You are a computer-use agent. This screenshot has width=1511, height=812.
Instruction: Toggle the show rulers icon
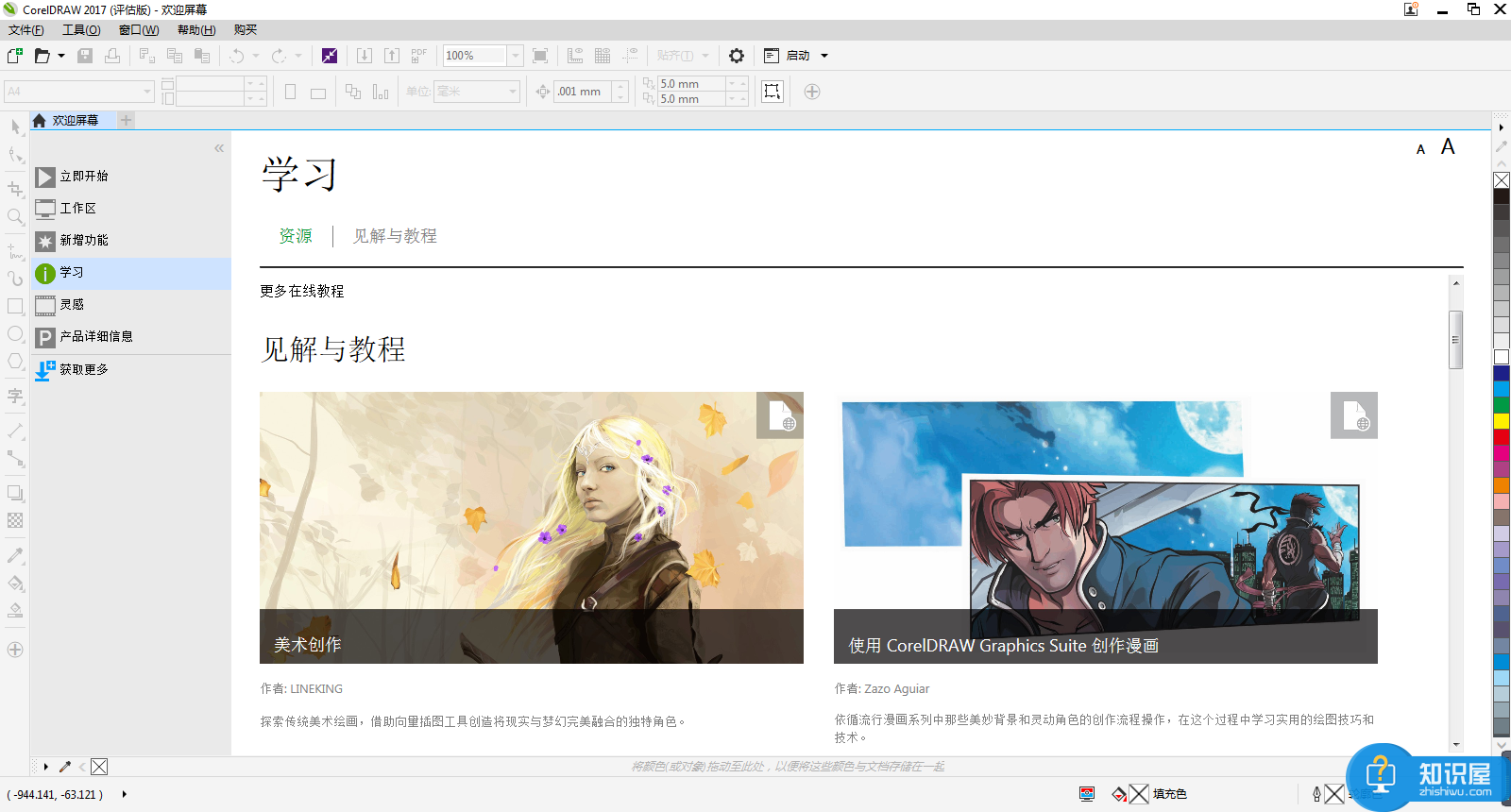[575, 56]
